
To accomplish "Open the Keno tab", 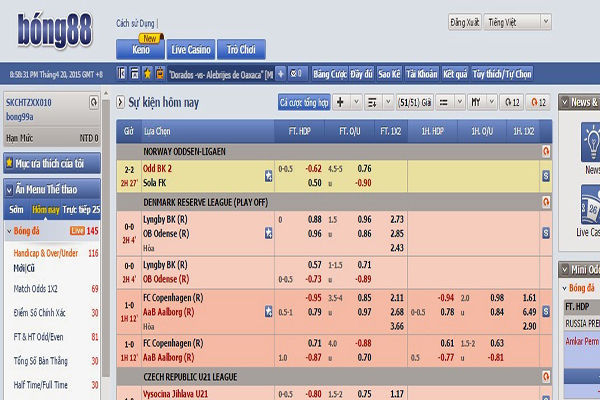I will (x=140, y=49).
